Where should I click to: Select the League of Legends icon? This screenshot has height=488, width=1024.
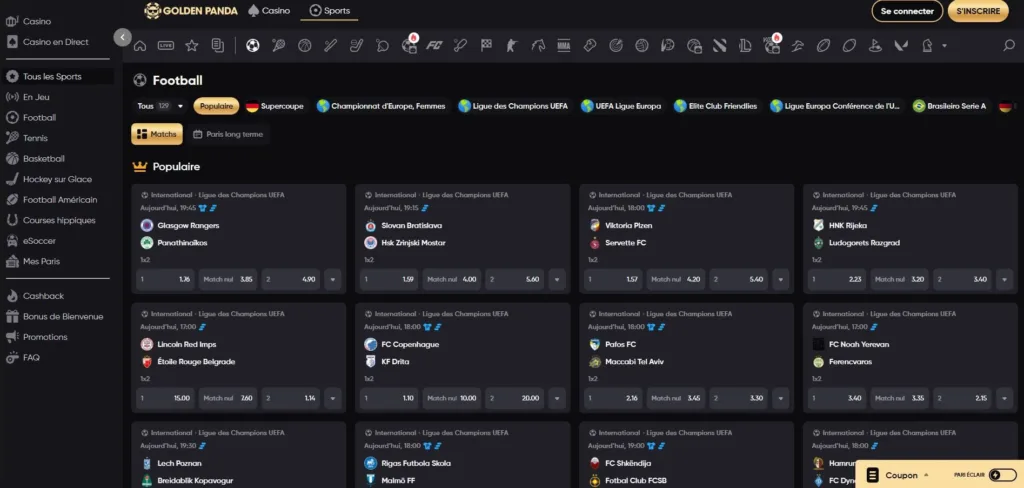pyautogui.click(x=745, y=46)
